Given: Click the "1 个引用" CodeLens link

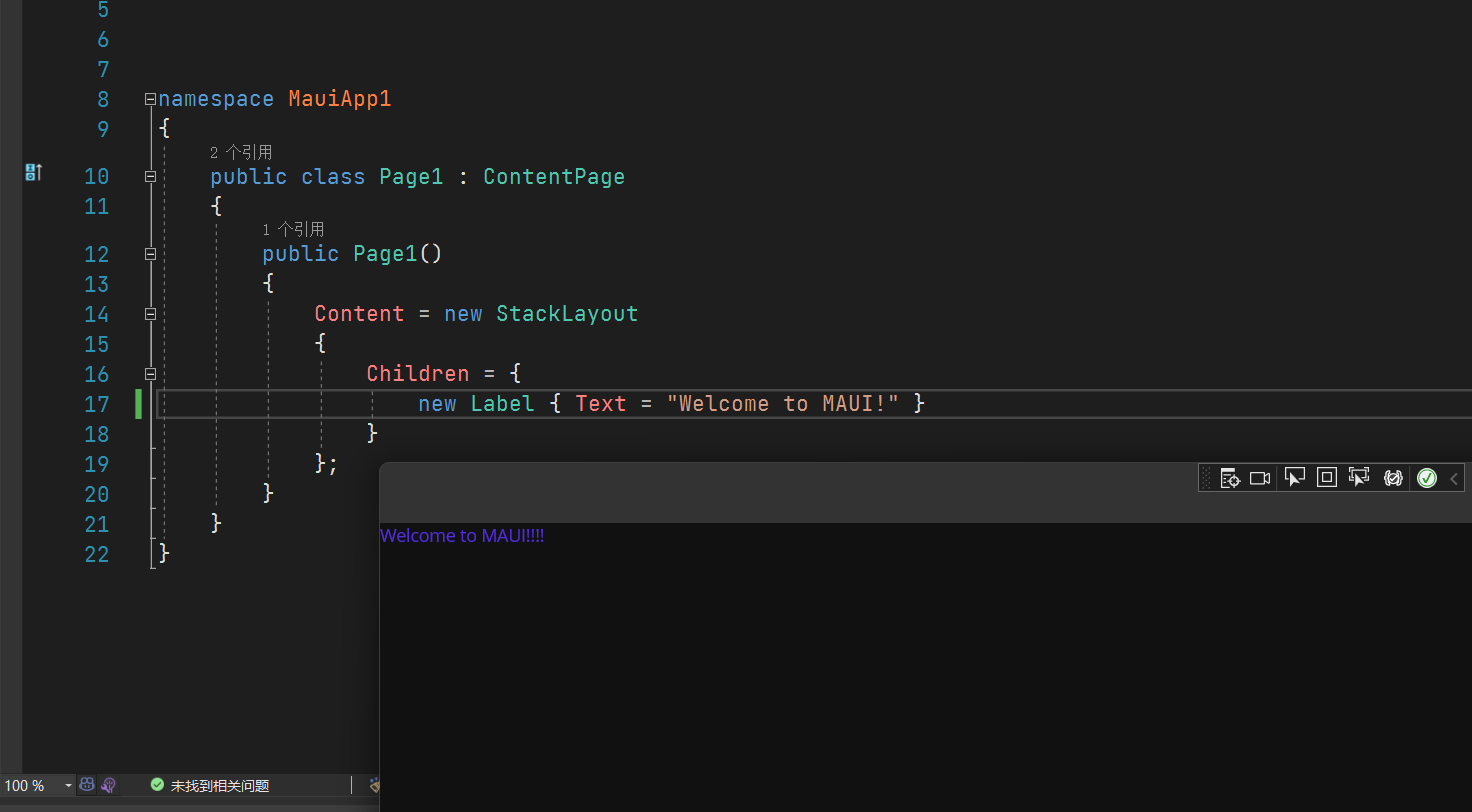Looking at the screenshot, I should point(292,228).
